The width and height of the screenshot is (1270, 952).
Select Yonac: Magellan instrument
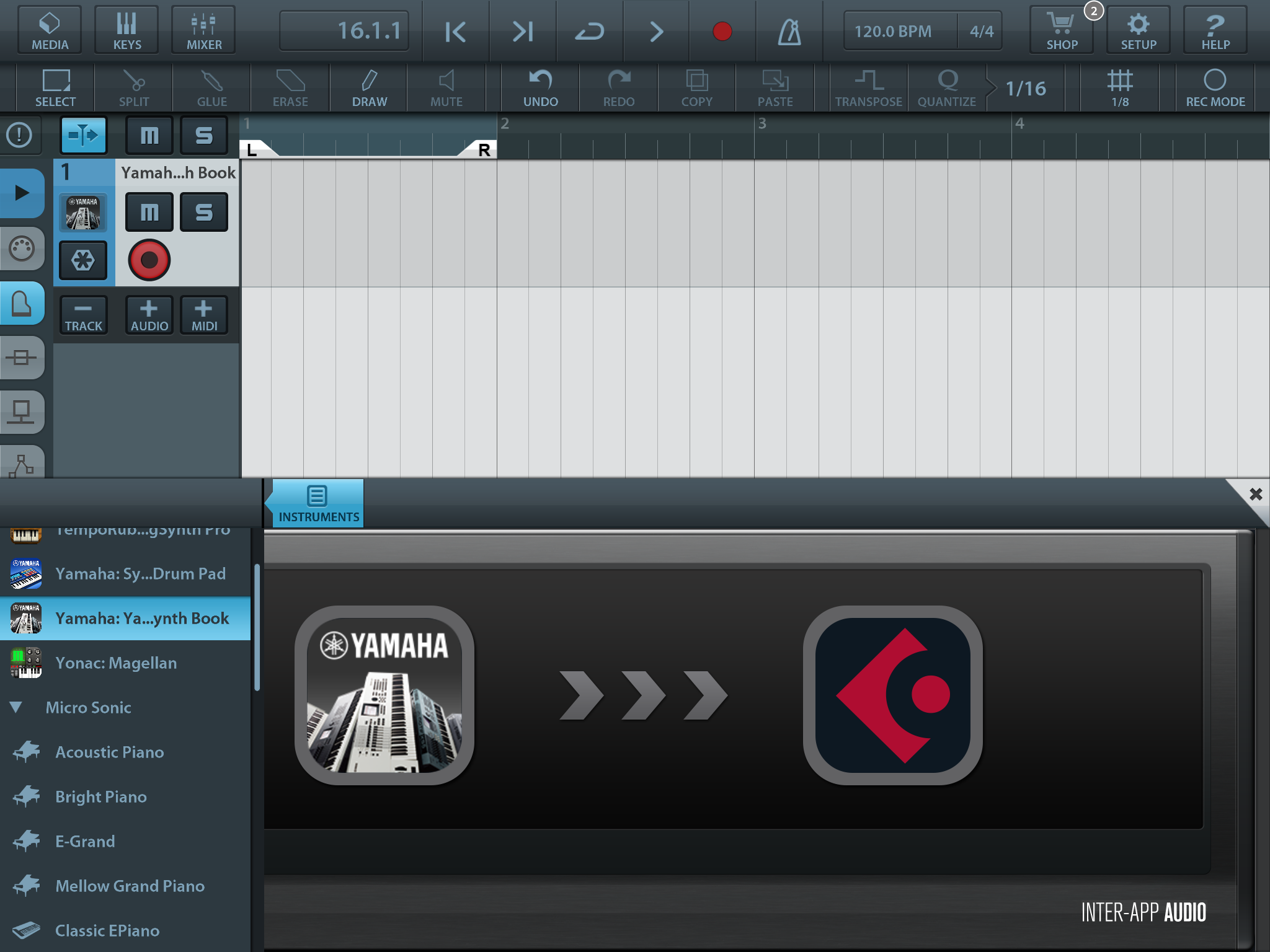pos(125,663)
